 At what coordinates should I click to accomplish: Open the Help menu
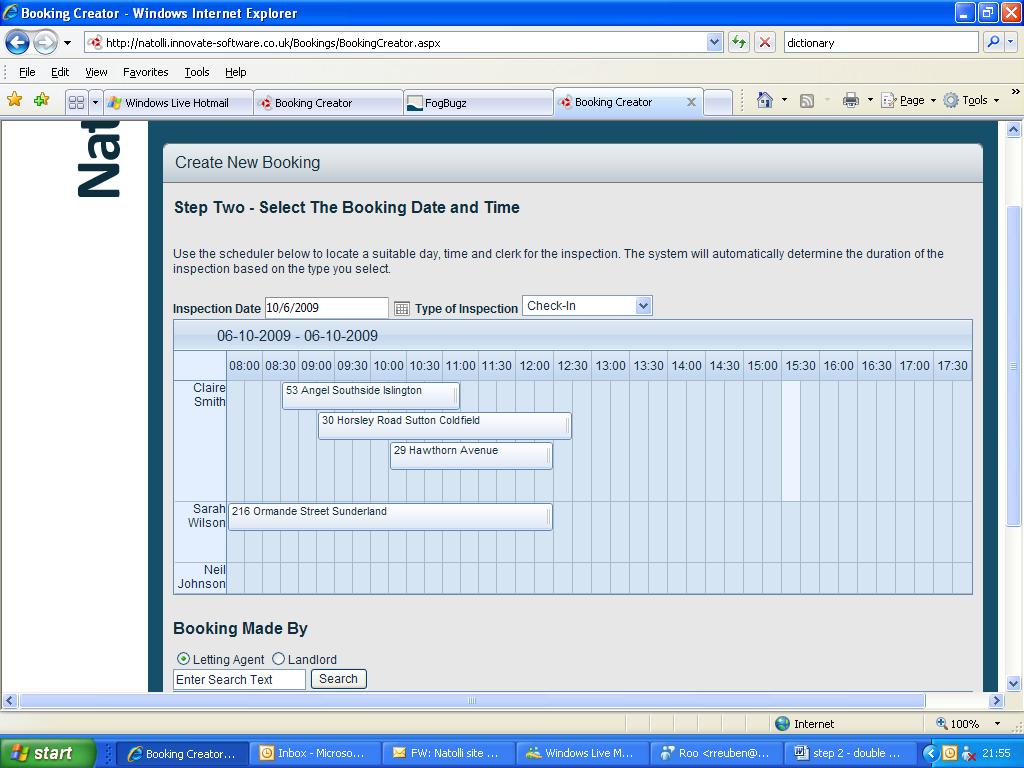click(236, 72)
